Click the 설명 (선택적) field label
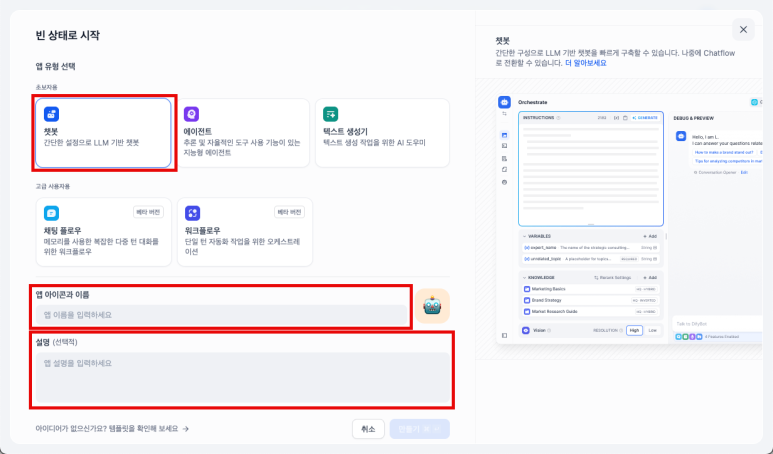 pyautogui.click(x=56, y=342)
